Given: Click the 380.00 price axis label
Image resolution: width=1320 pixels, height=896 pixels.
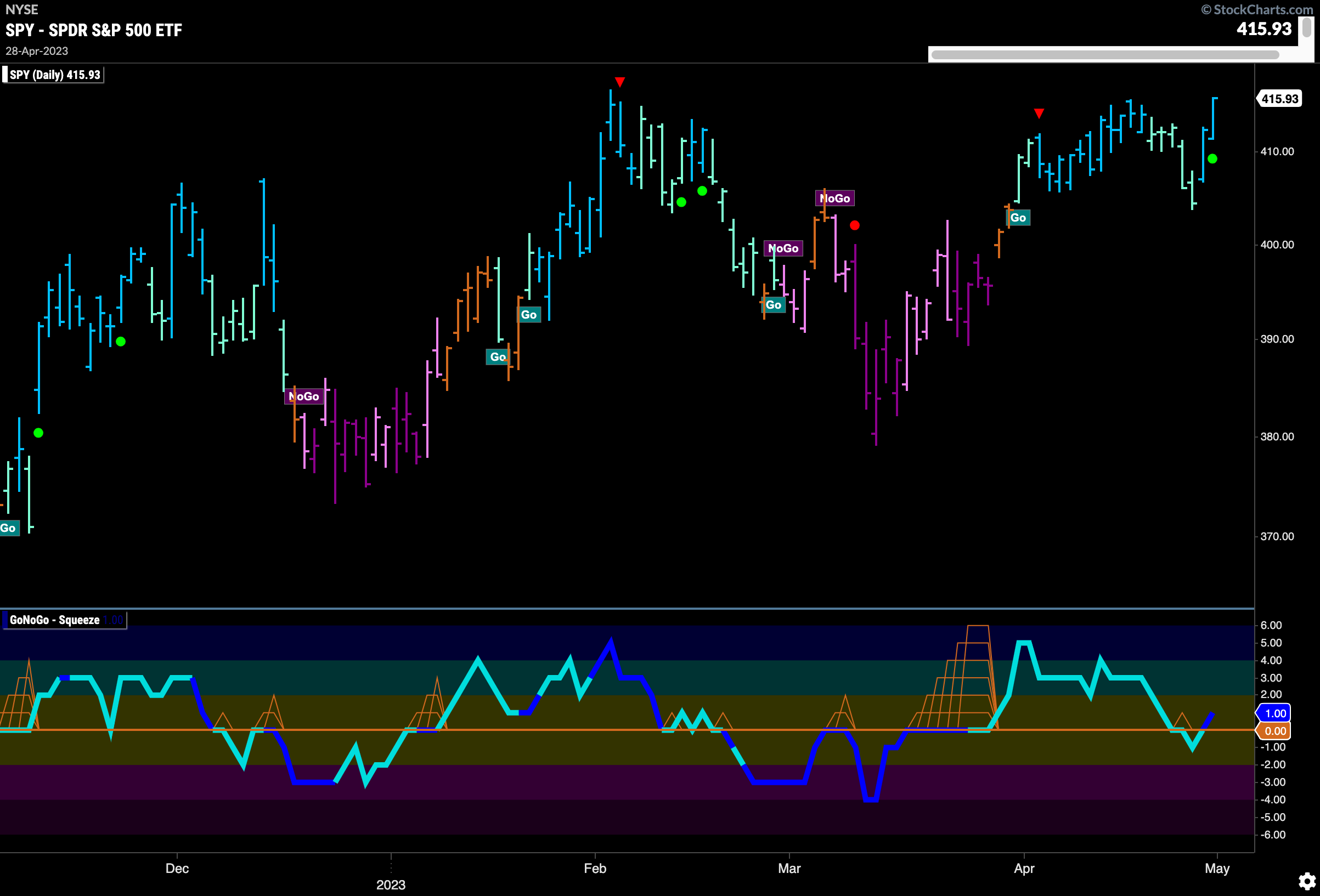Looking at the screenshot, I should coord(1277,436).
